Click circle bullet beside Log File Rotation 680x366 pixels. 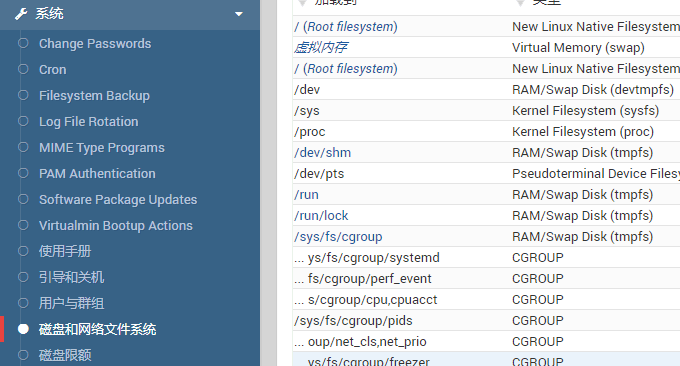pos(23,121)
